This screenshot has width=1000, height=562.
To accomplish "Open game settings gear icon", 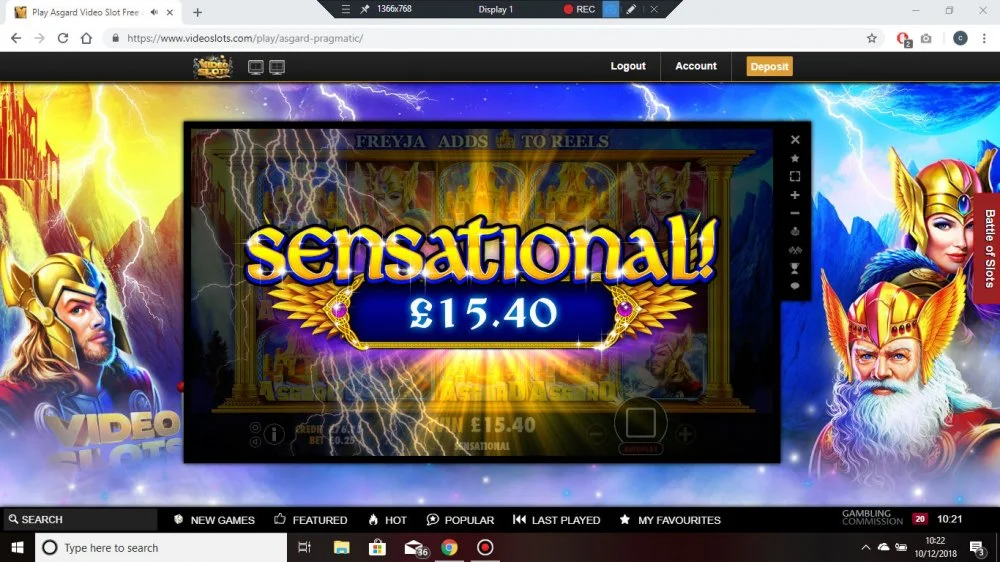I will tap(255, 427).
